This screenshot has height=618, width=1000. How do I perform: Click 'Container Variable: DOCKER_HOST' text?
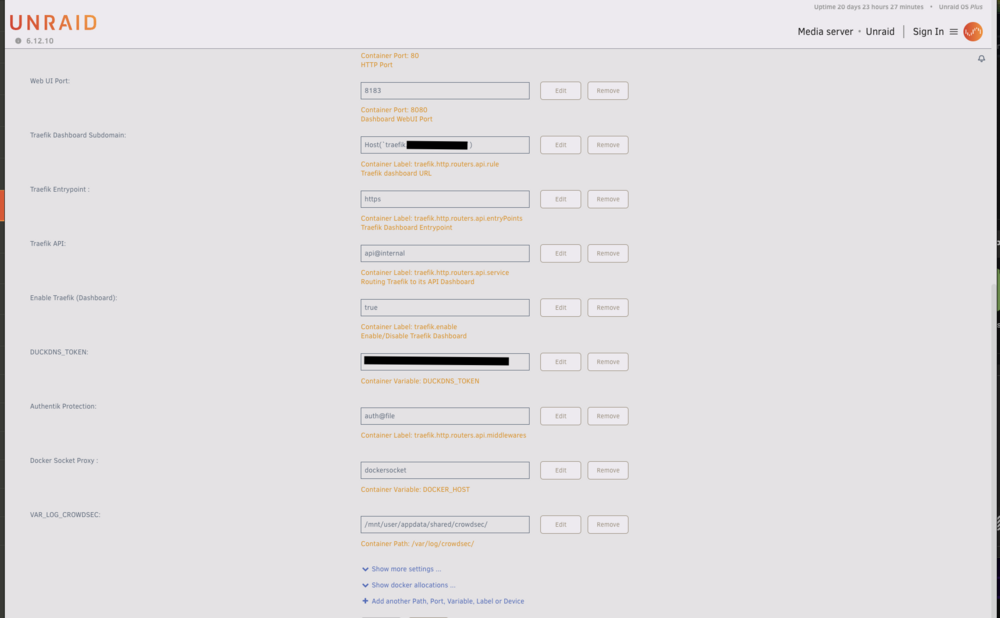click(x=415, y=489)
